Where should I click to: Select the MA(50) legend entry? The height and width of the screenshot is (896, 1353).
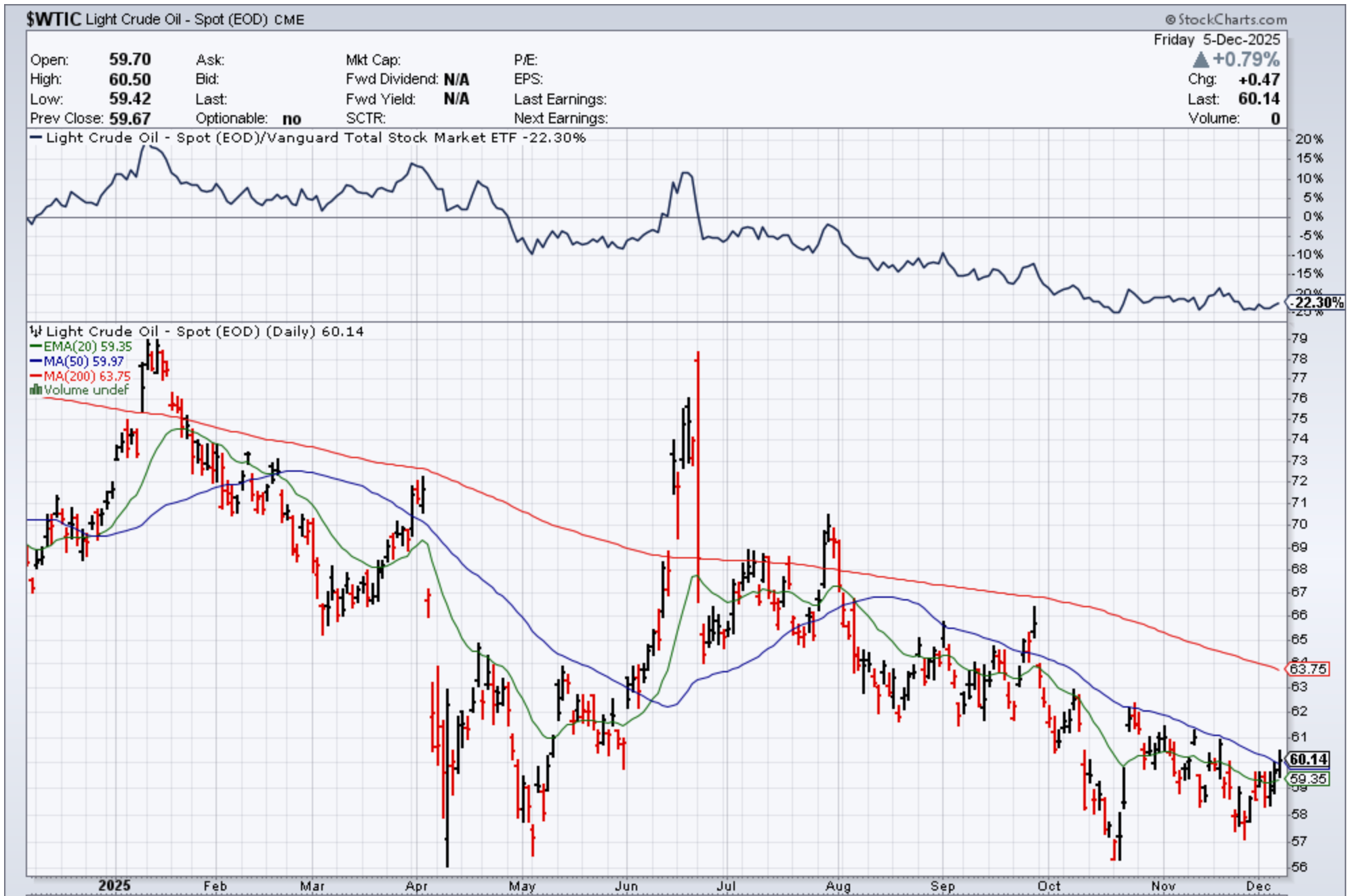[x=77, y=361]
